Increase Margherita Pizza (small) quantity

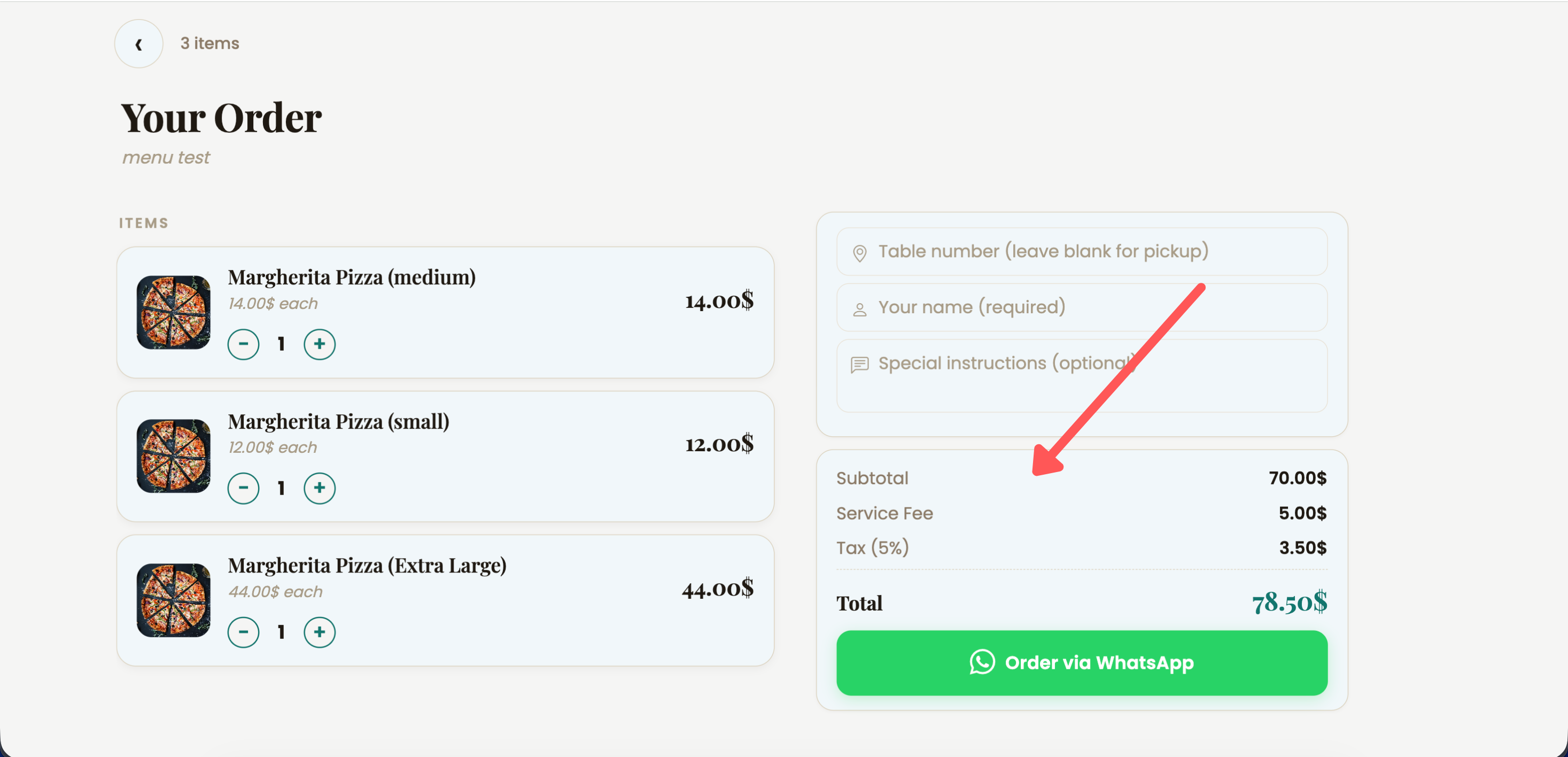coord(320,488)
